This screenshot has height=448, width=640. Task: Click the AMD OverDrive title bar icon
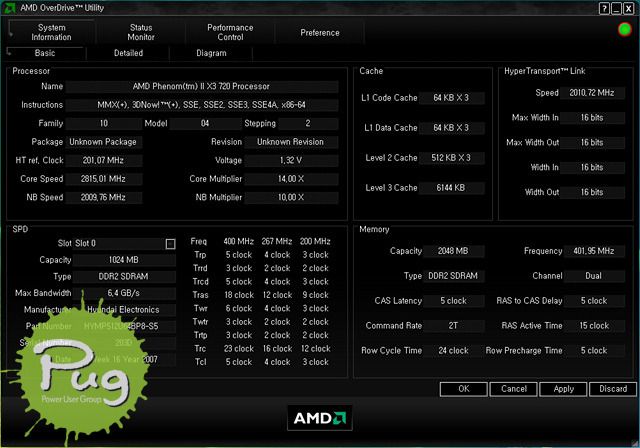point(9,8)
